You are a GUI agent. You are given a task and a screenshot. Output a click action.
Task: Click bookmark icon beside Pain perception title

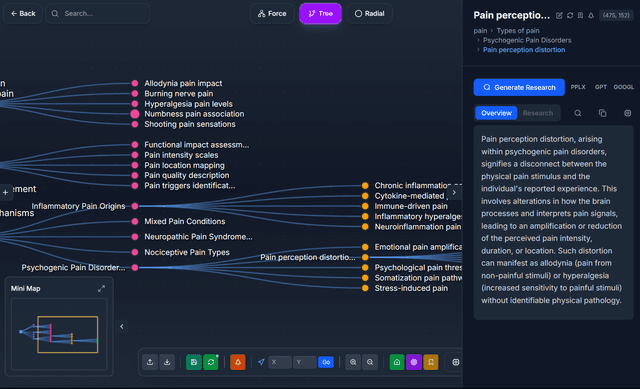(x=580, y=16)
